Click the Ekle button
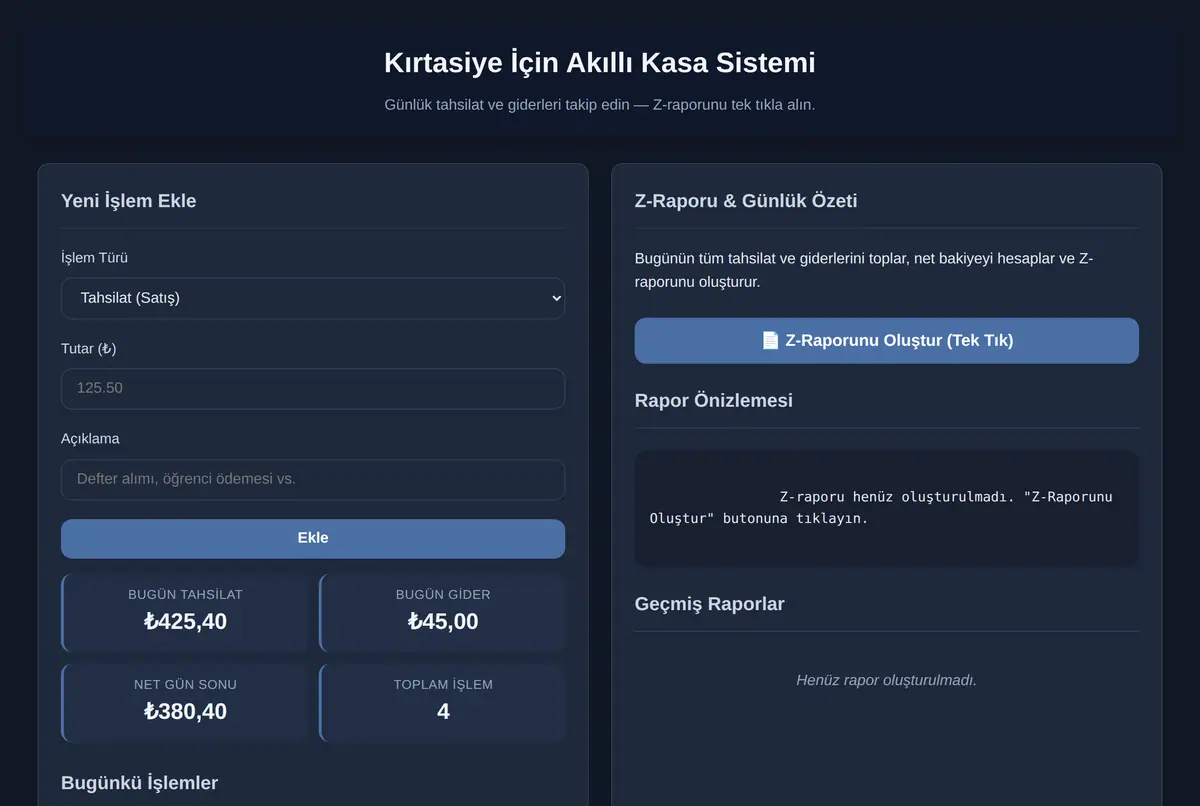 (x=313, y=539)
